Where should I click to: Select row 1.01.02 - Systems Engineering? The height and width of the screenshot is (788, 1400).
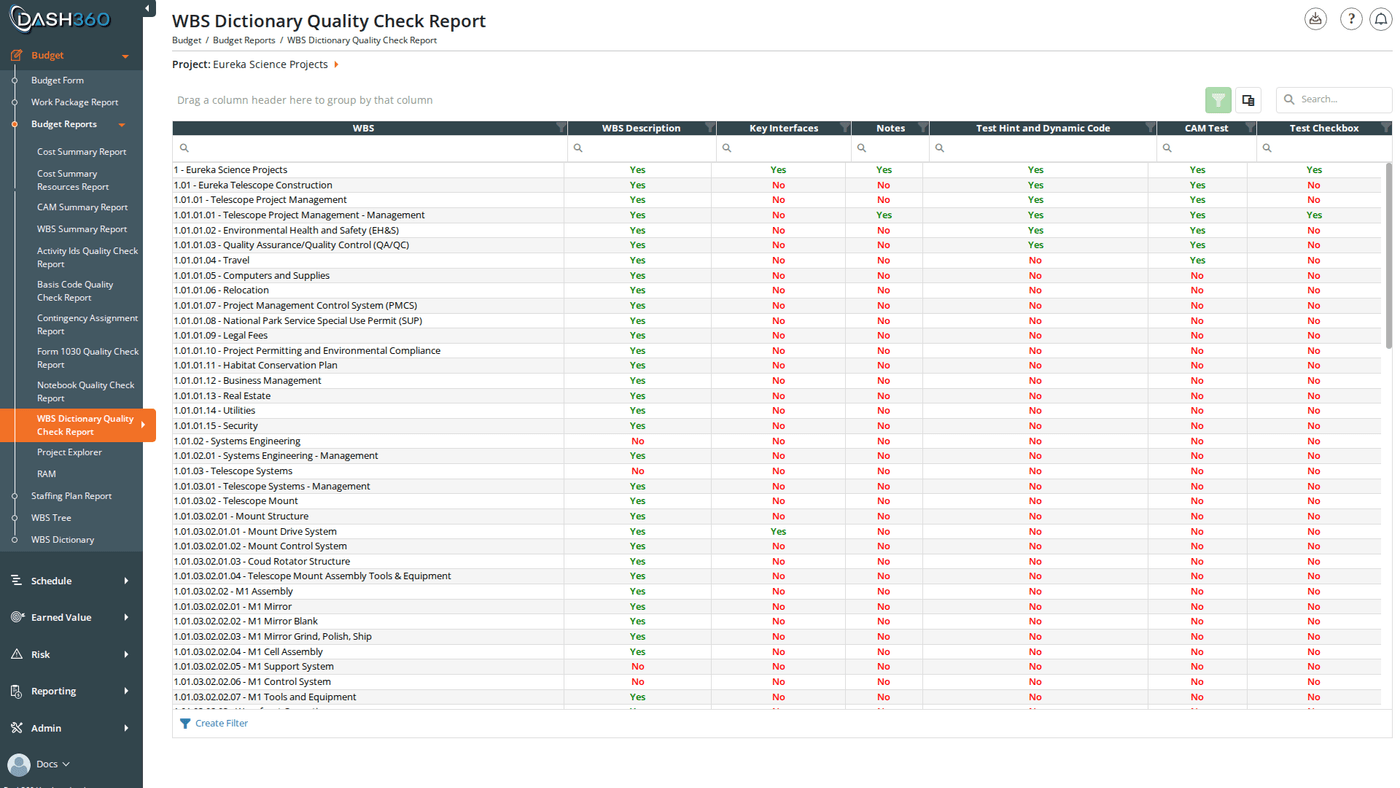pyautogui.click(x=777, y=441)
